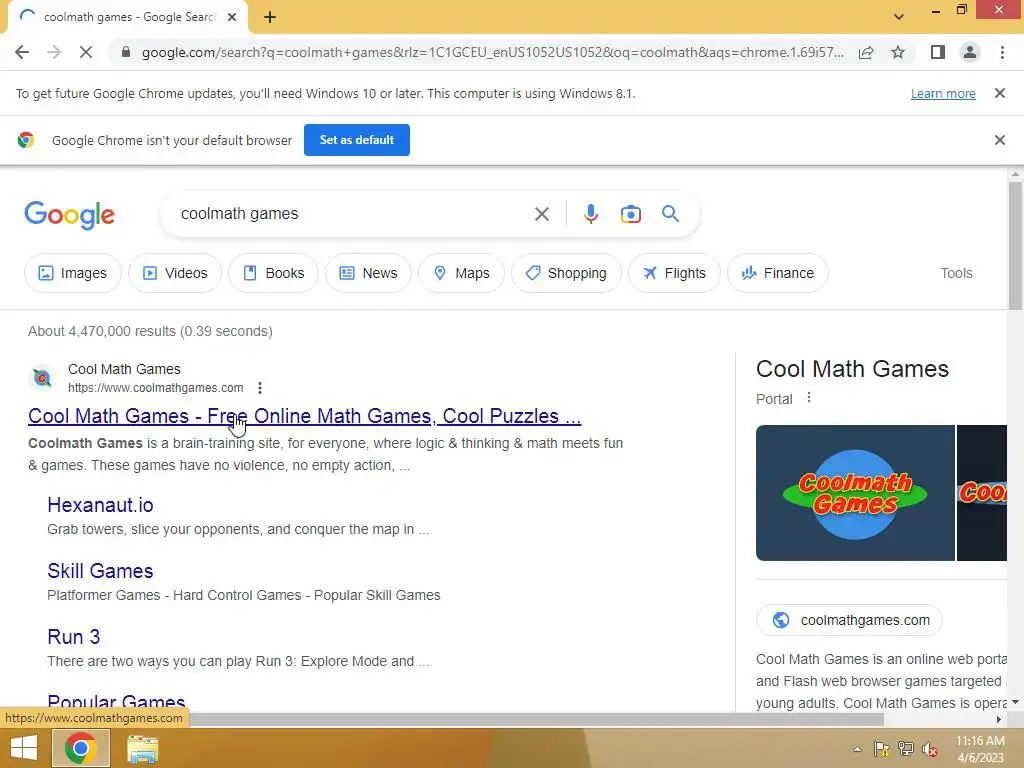Show hidden tray icons arrow
1024x768 pixels.
coord(857,749)
